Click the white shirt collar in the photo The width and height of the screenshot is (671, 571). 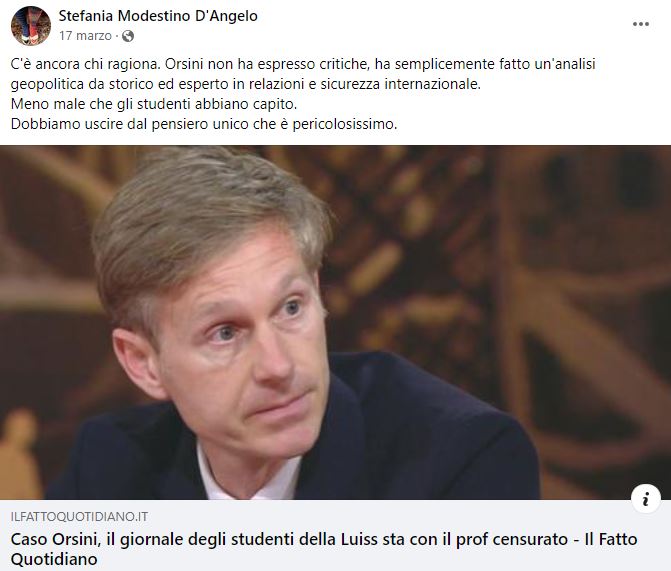(248, 477)
